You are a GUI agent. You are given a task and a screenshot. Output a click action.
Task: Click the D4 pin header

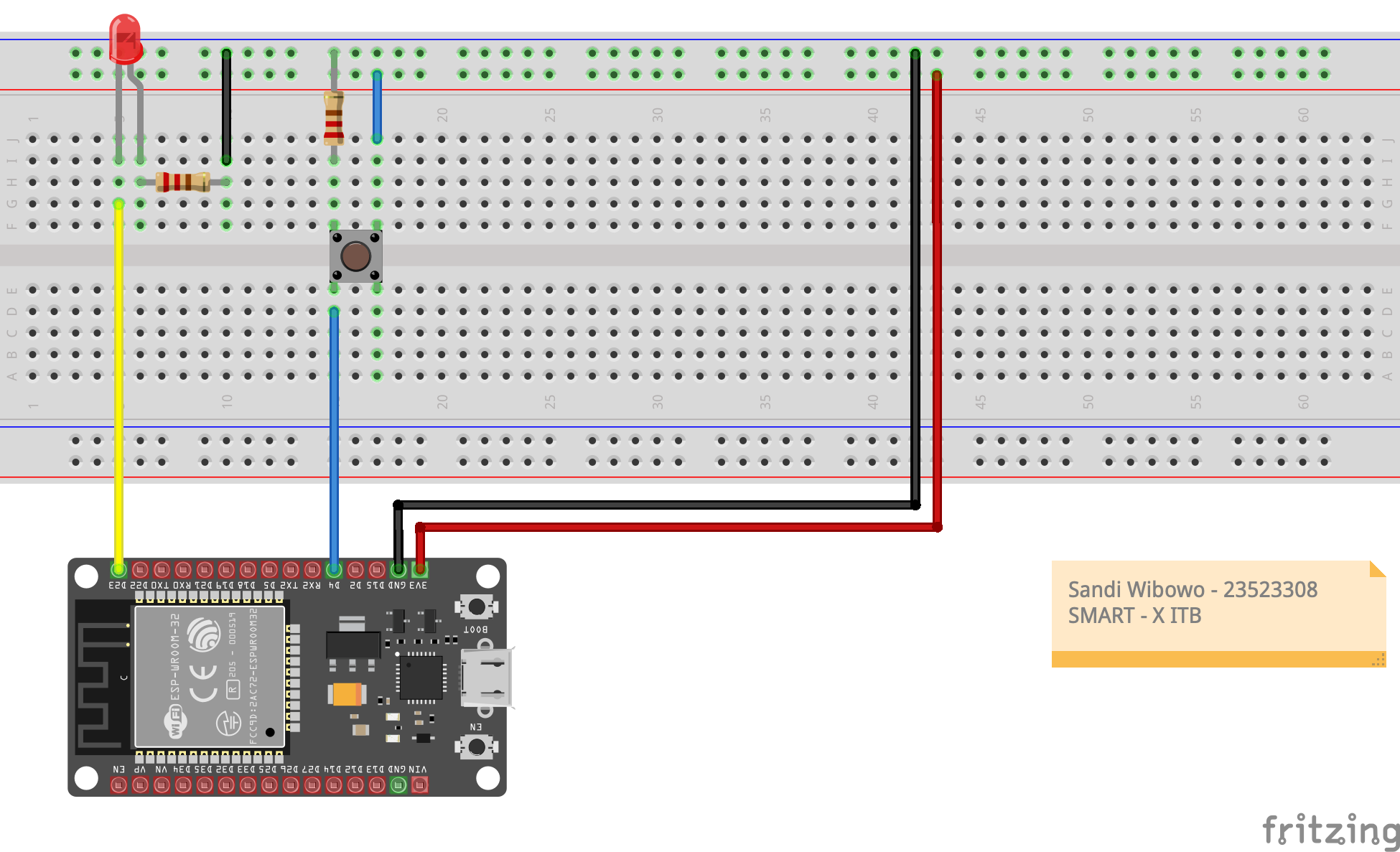(334, 570)
